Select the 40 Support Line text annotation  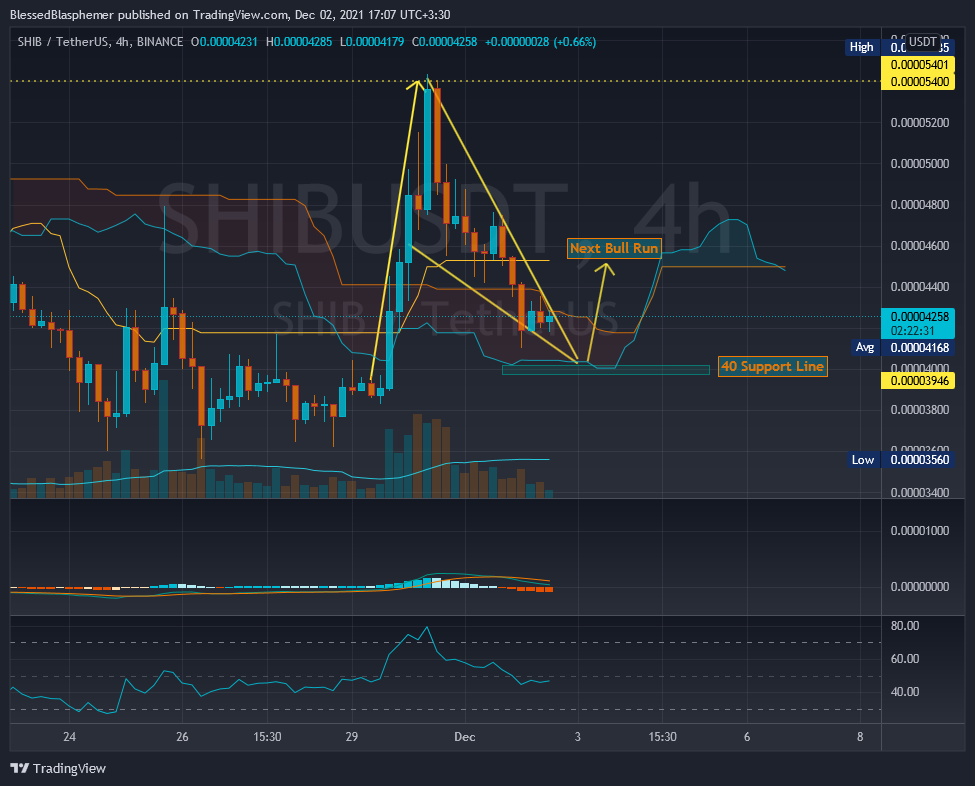click(772, 366)
